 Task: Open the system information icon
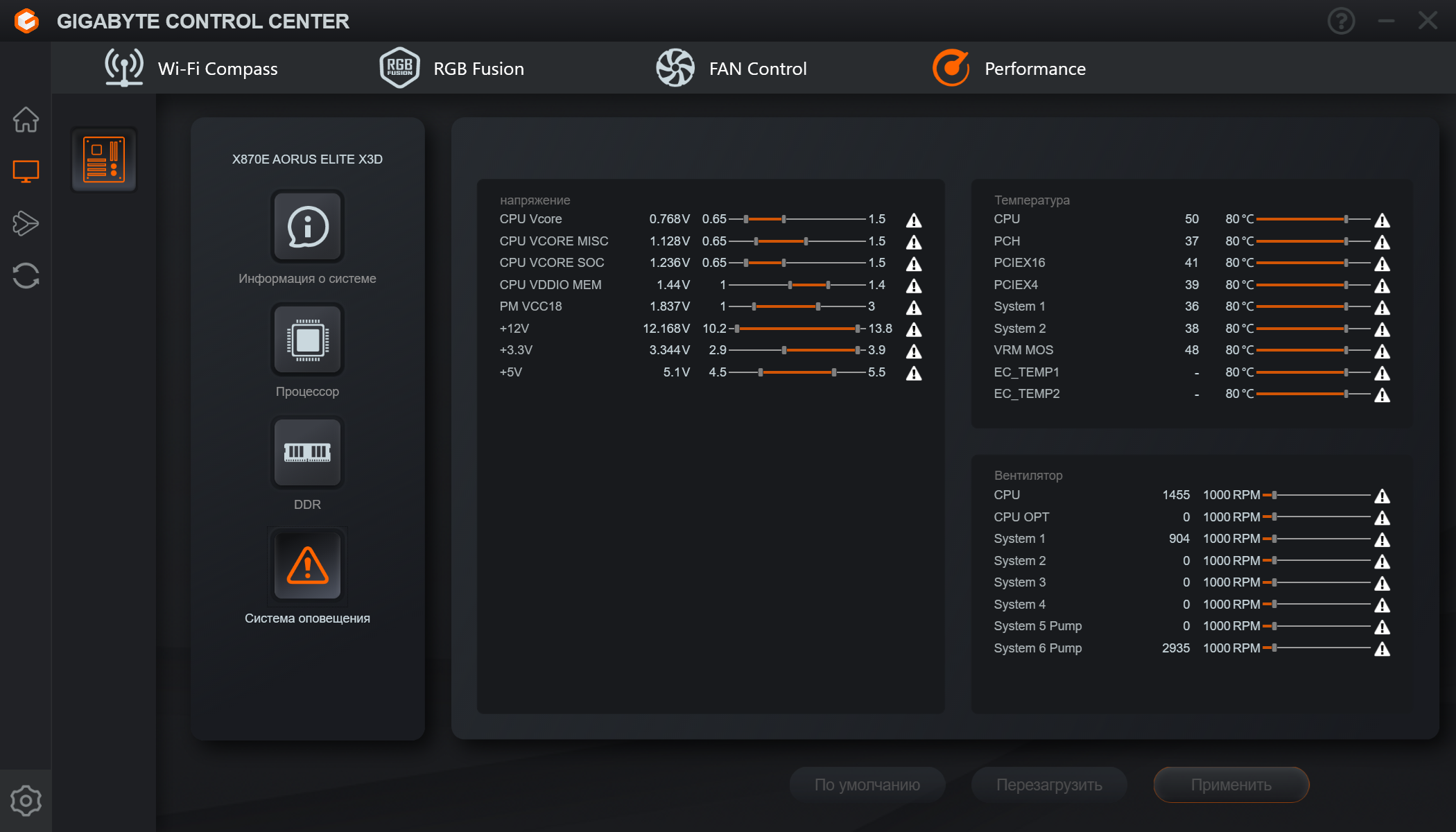coord(307,227)
